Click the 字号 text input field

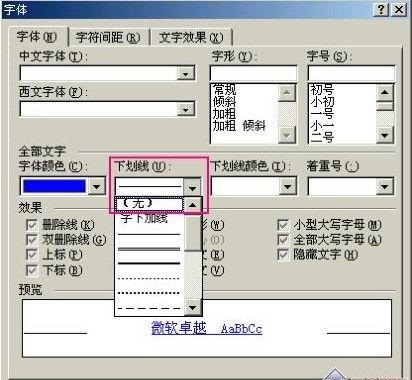(x=351, y=73)
